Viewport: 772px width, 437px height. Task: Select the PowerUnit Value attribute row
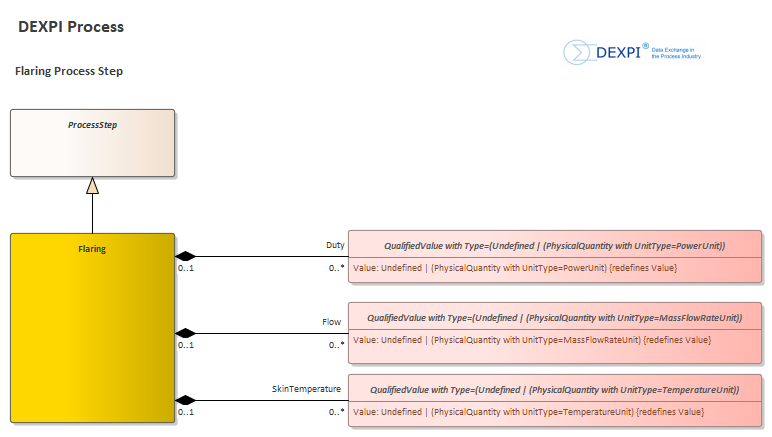click(x=516, y=268)
